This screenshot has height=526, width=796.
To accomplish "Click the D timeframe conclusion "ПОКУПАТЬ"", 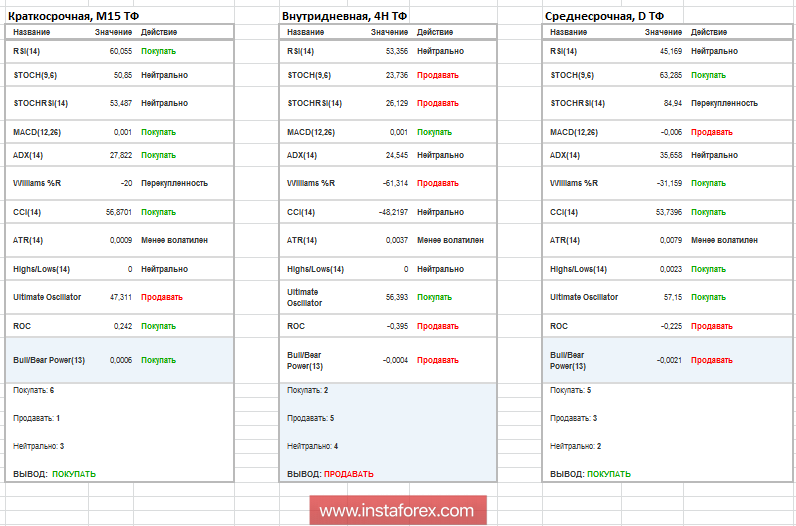I will click(x=609, y=474).
